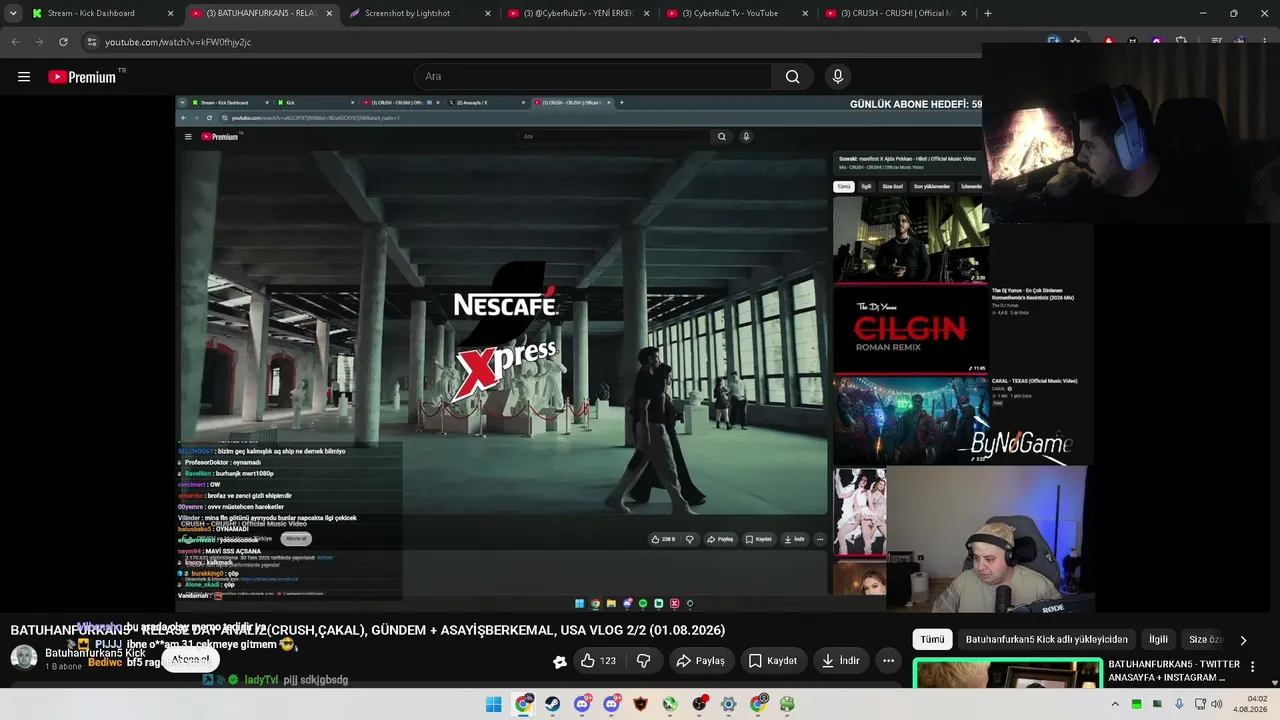Image resolution: width=1280 pixels, height=720 pixels.
Task: Click the in-video 'Size özel' chip
Action: 892,186
